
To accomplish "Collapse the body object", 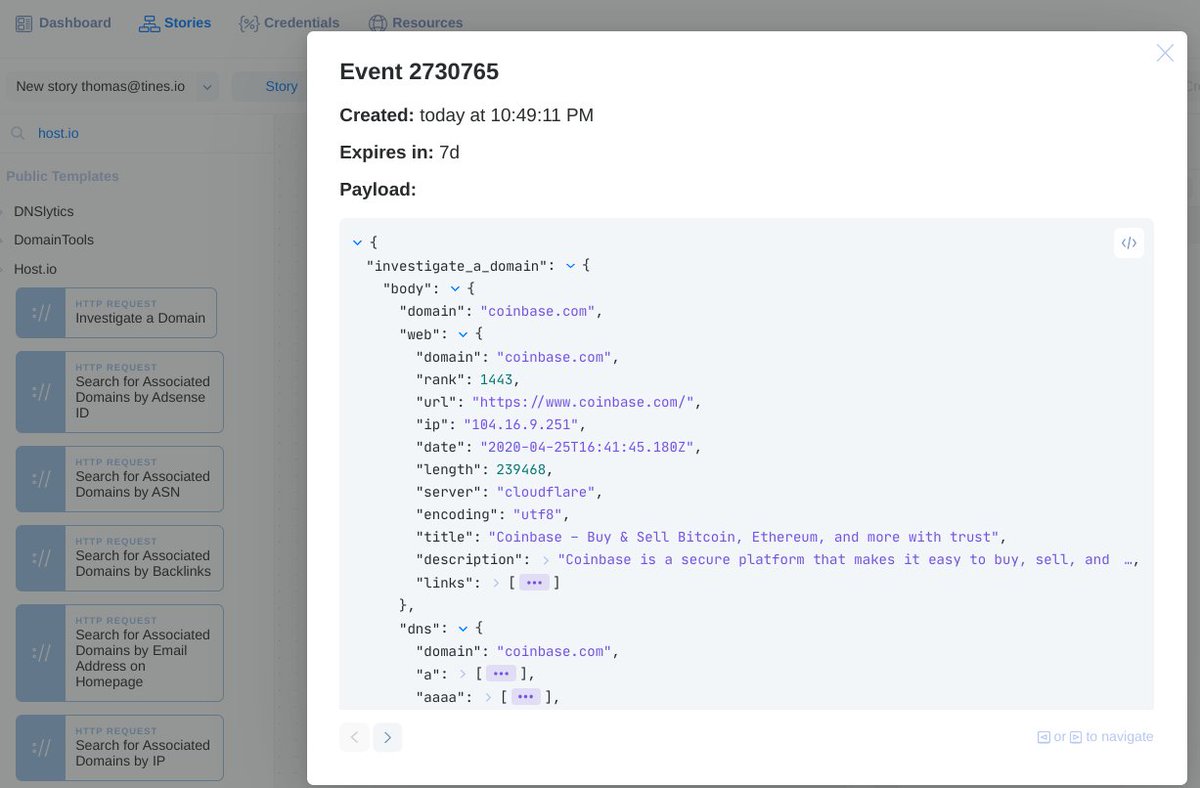I will click(x=455, y=289).
